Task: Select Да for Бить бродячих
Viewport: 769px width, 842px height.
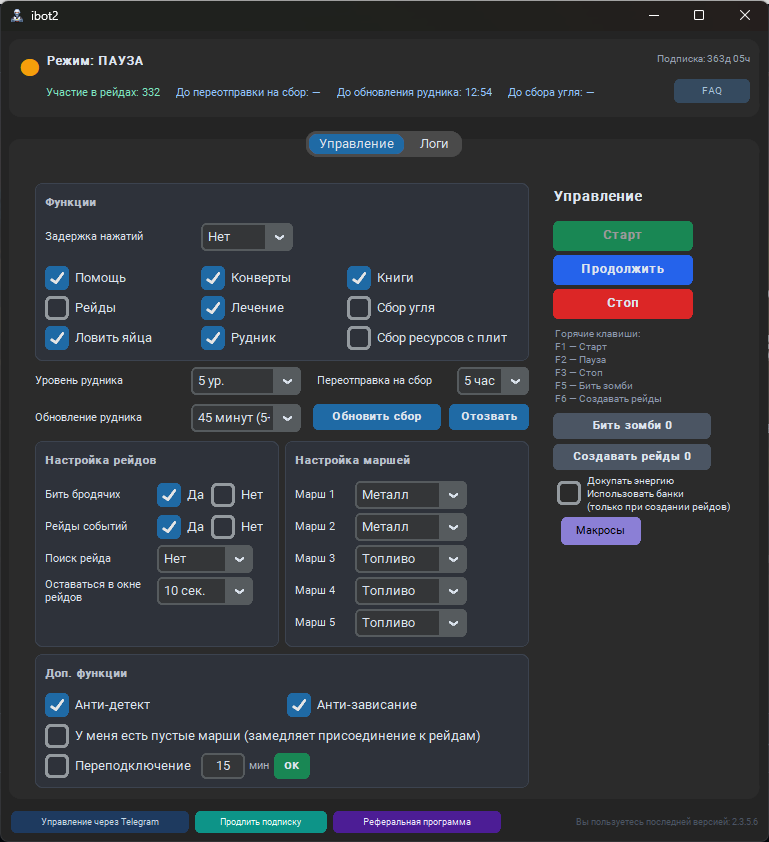Action: coord(169,495)
